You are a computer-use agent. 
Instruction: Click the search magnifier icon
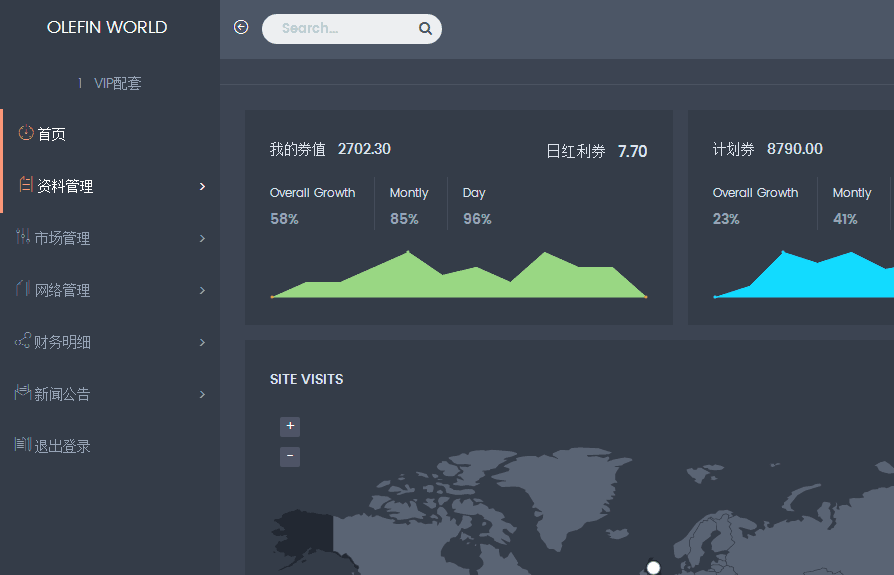tap(425, 28)
